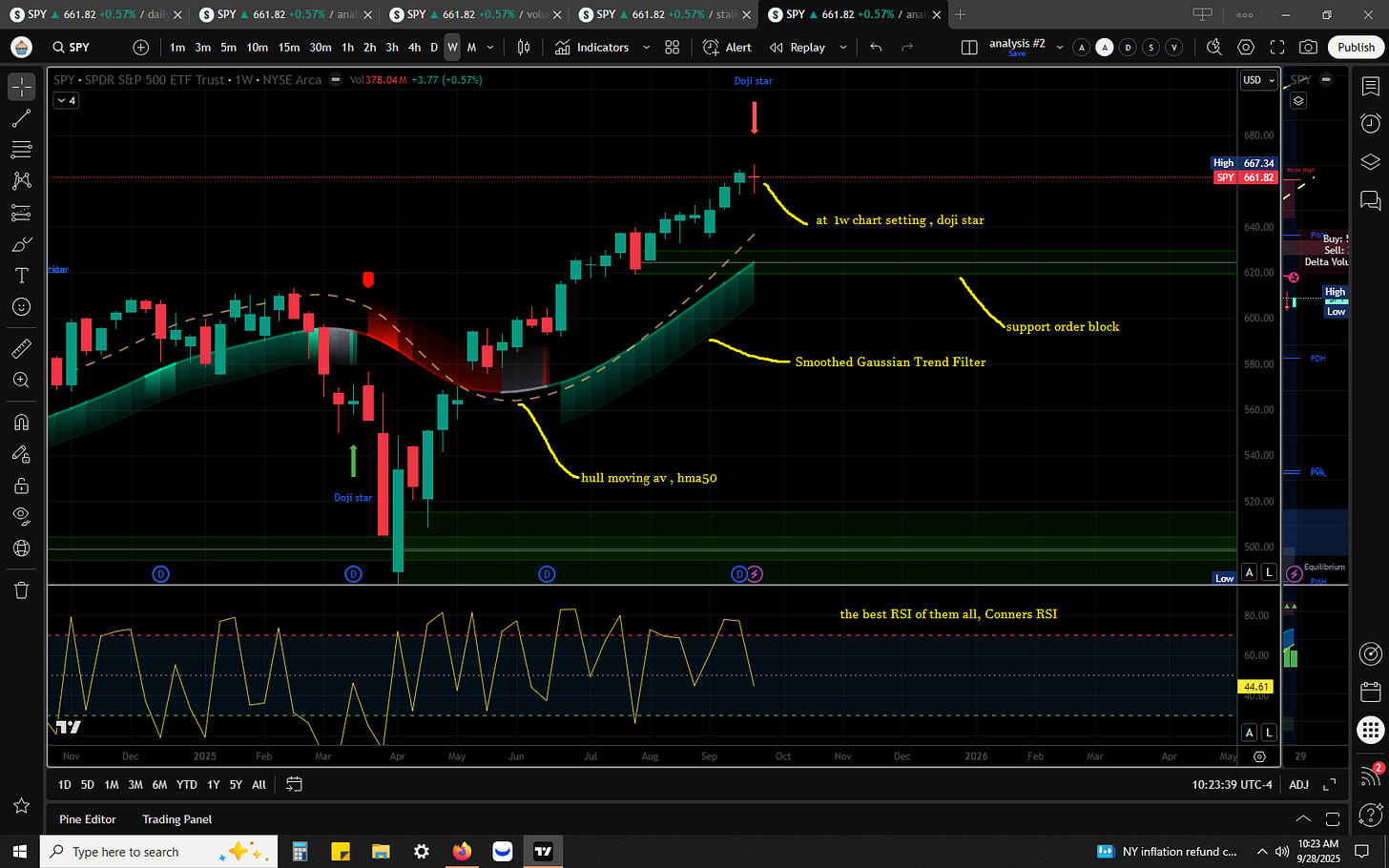Collapse the bottom panel with chevron
Viewport: 1389px width, 868px height.
1303,818
